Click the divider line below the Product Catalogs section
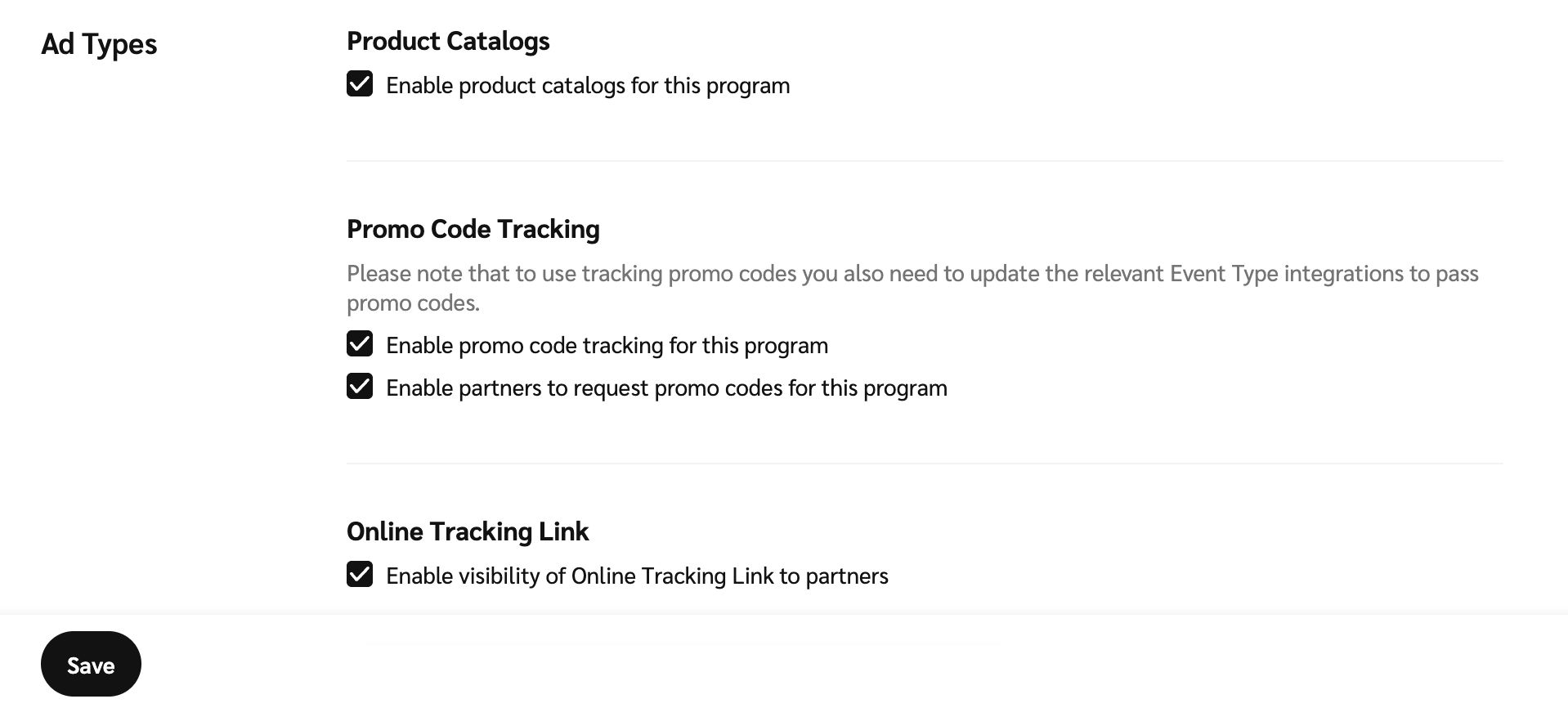 click(x=924, y=161)
